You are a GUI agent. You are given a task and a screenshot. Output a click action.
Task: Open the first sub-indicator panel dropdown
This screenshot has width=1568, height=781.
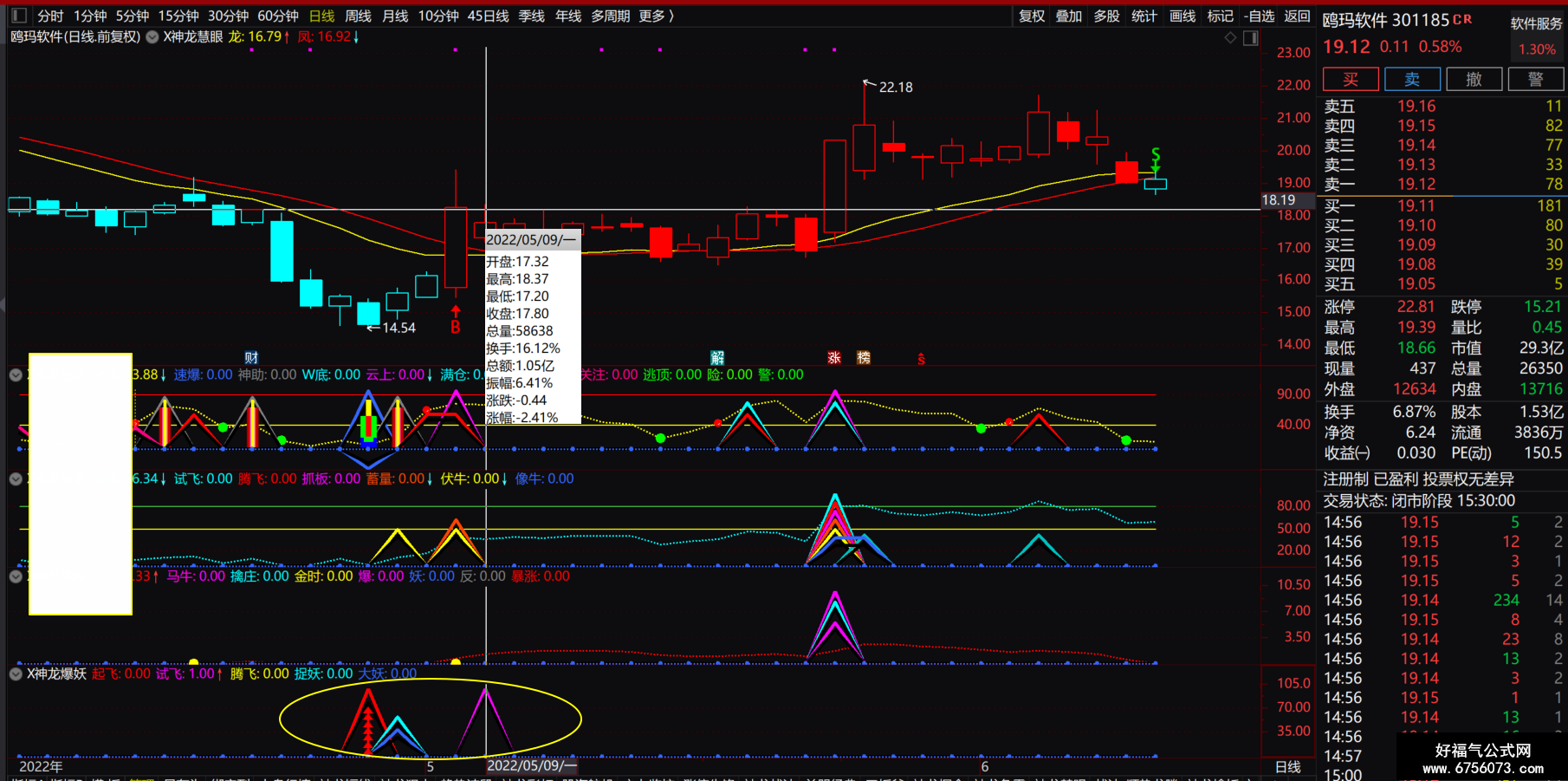click(x=16, y=375)
